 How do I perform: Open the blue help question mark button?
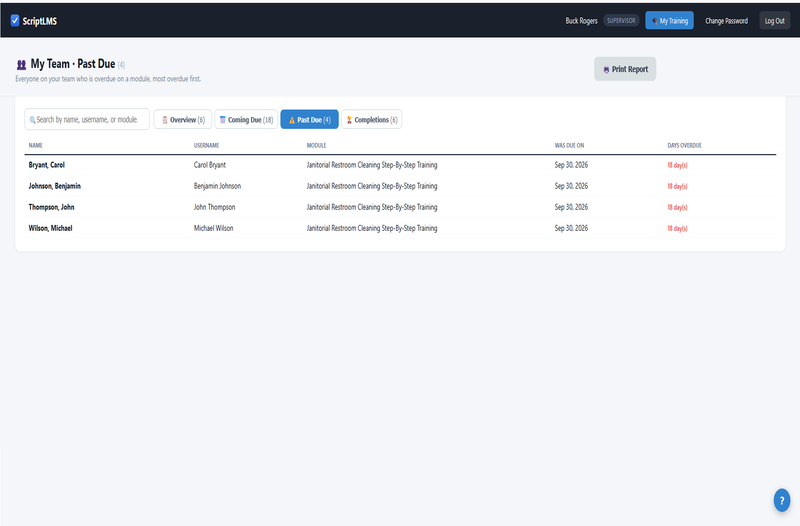click(782, 500)
